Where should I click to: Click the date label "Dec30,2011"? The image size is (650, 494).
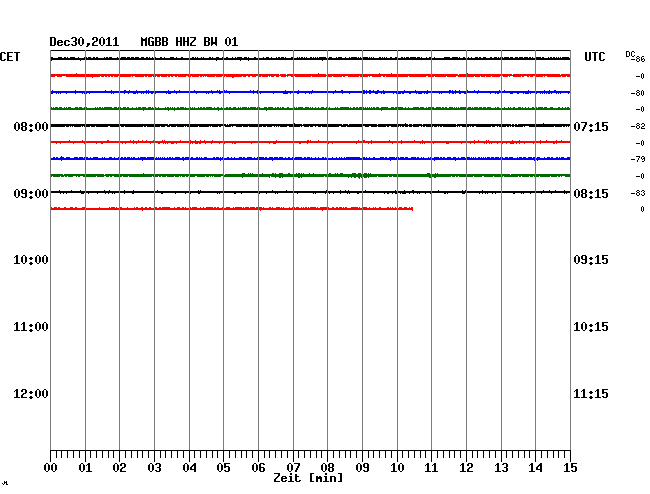tap(84, 42)
